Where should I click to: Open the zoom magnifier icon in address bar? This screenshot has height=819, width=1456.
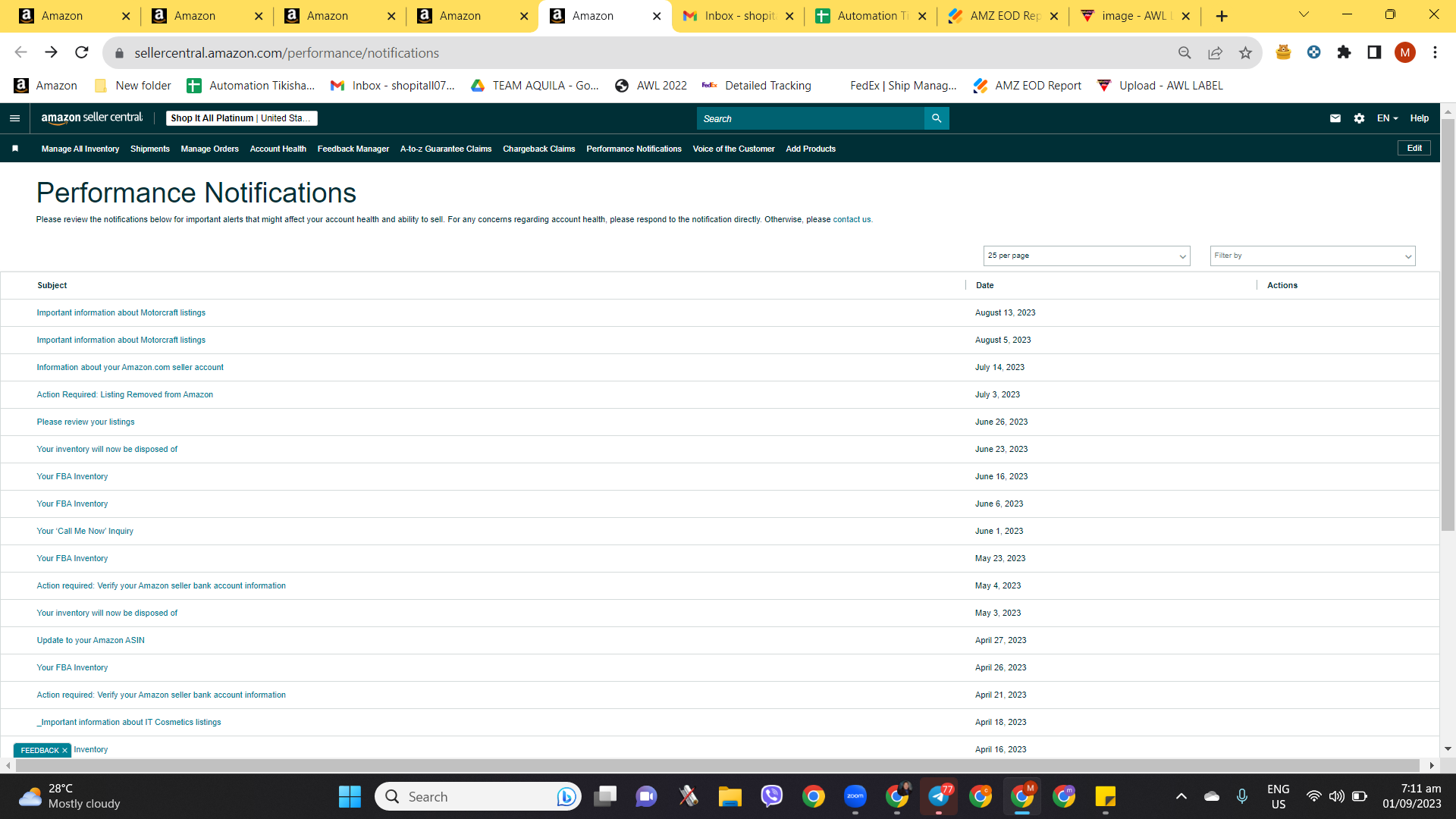1185,52
